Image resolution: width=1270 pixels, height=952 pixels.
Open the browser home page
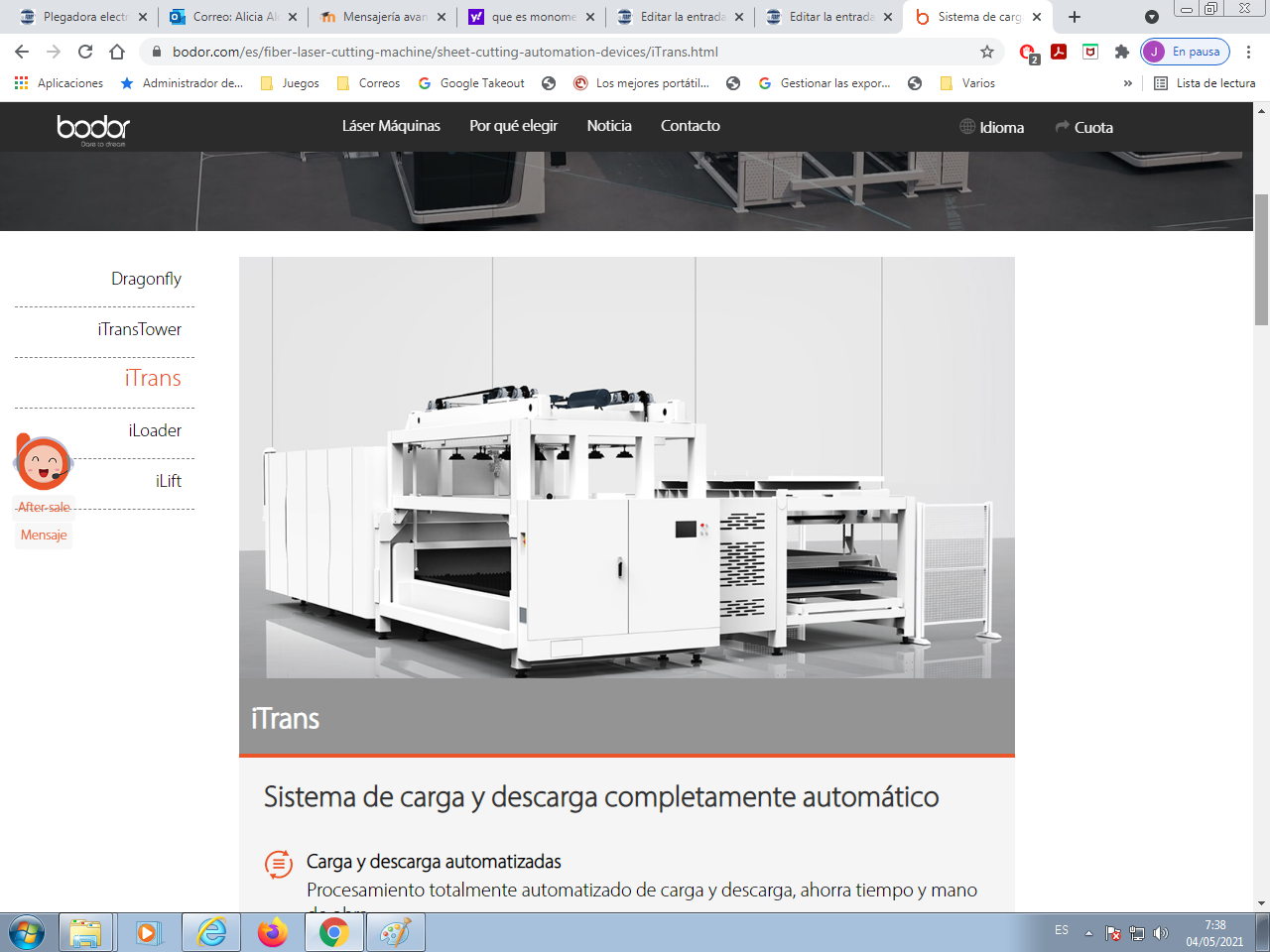coord(117,52)
